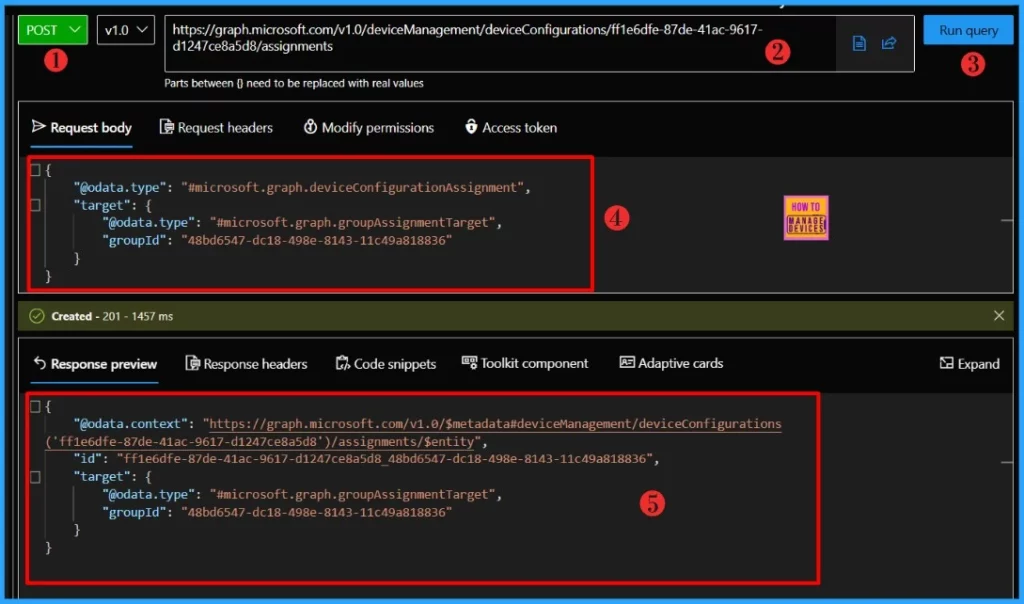Click the Request headers document icon
1024x604 pixels.
point(167,127)
